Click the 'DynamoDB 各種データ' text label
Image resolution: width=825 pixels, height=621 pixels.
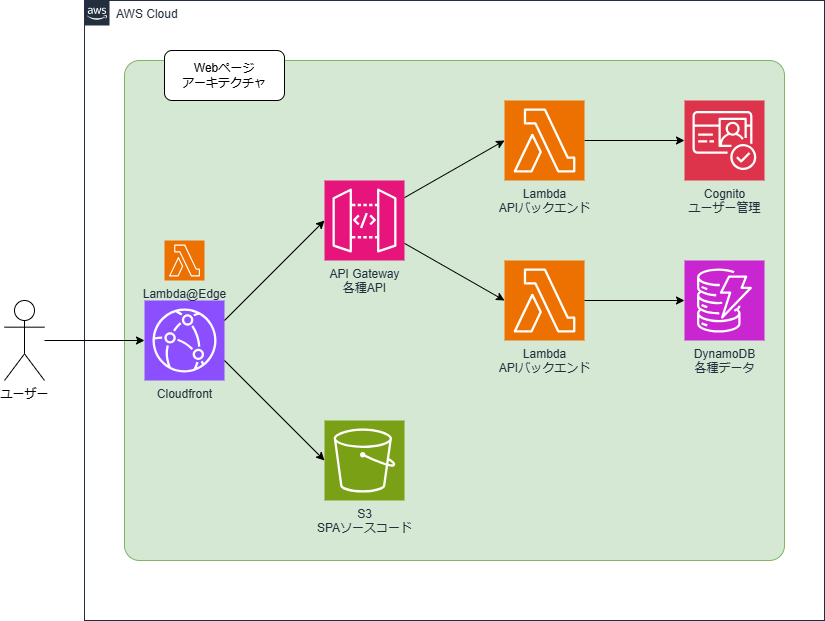724,361
